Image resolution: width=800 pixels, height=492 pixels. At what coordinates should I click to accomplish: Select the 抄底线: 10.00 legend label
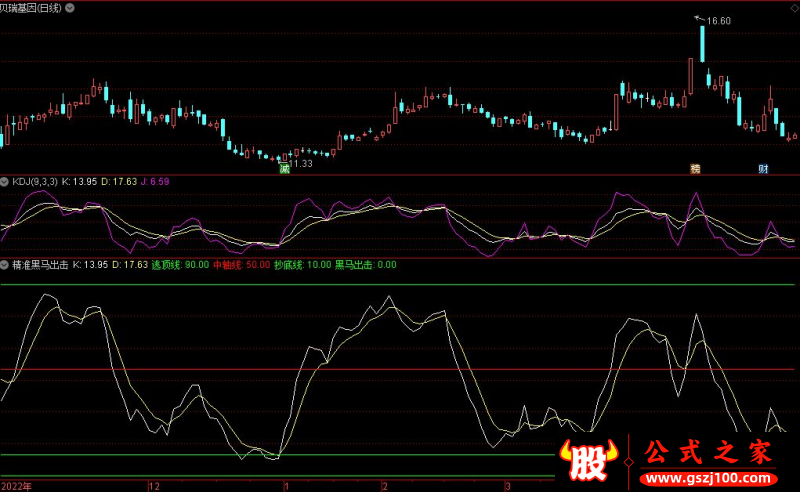click(303, 265)
